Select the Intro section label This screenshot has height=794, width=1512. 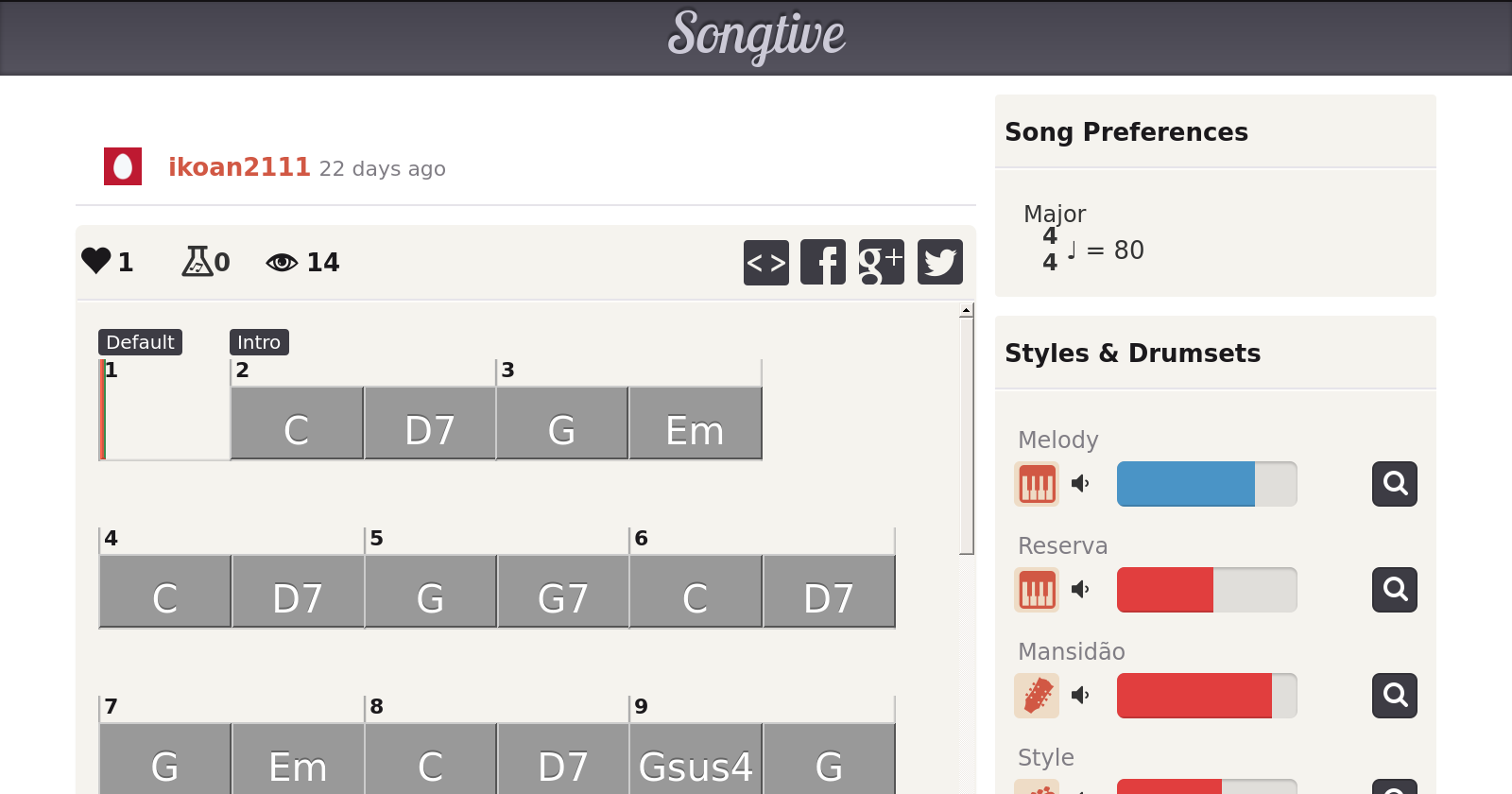click(x=259, y=342)
